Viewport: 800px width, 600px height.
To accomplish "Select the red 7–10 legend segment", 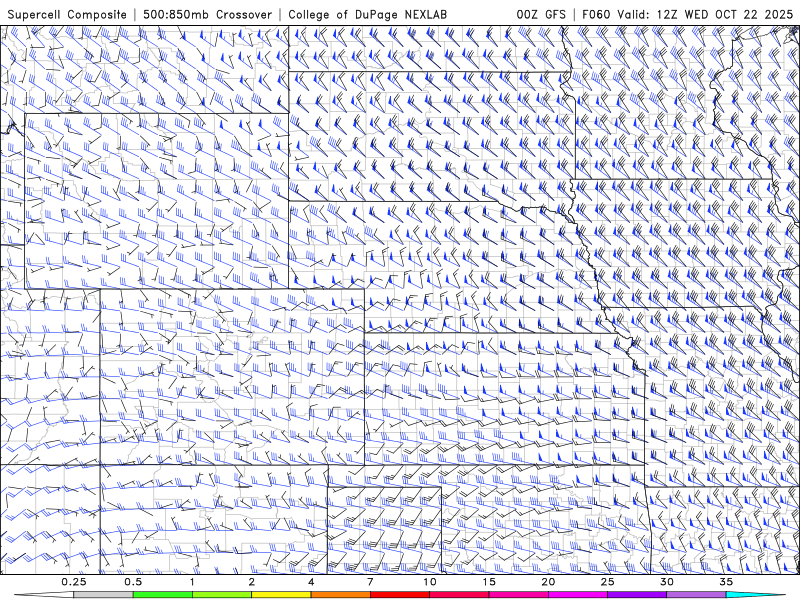I will click(399, 595).
